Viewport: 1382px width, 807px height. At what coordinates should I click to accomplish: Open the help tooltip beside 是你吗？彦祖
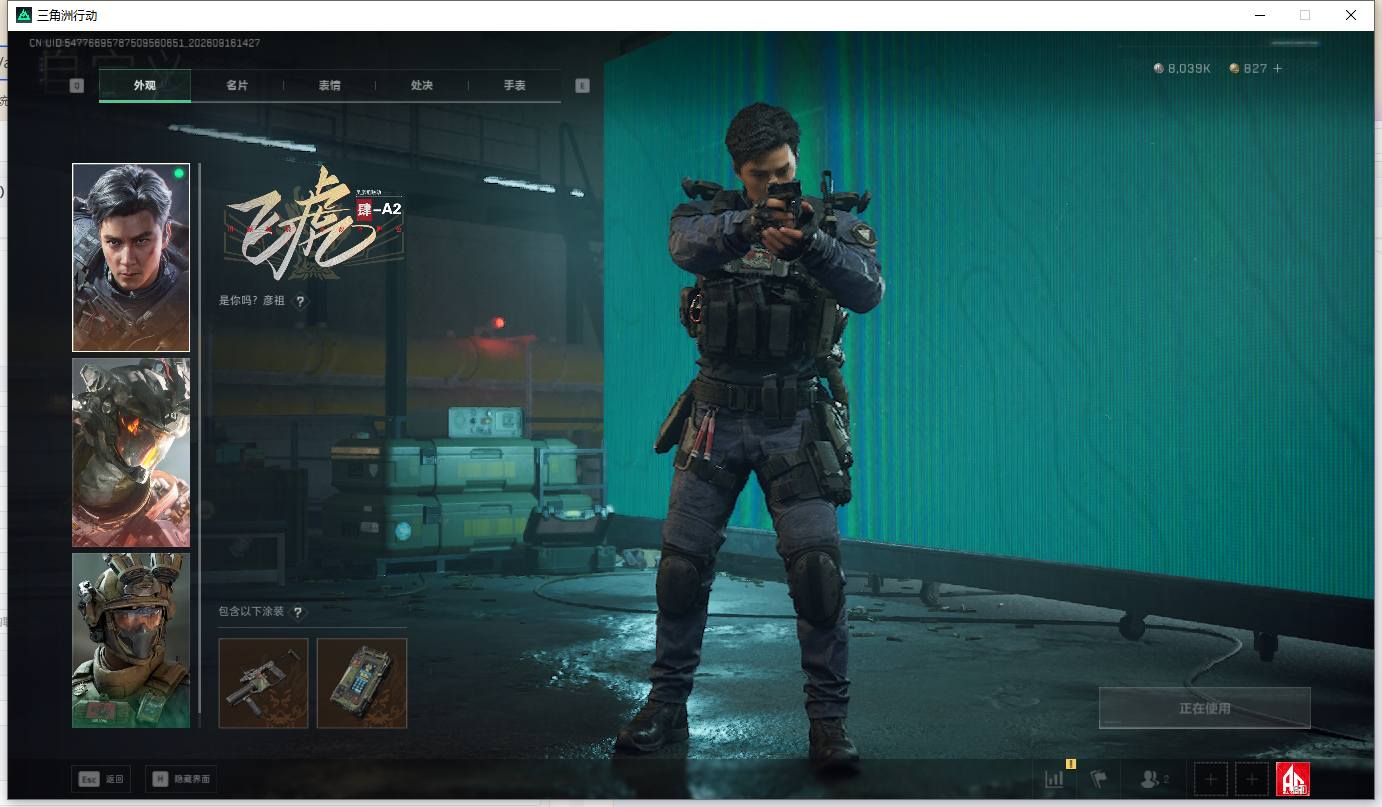[300, 301]
